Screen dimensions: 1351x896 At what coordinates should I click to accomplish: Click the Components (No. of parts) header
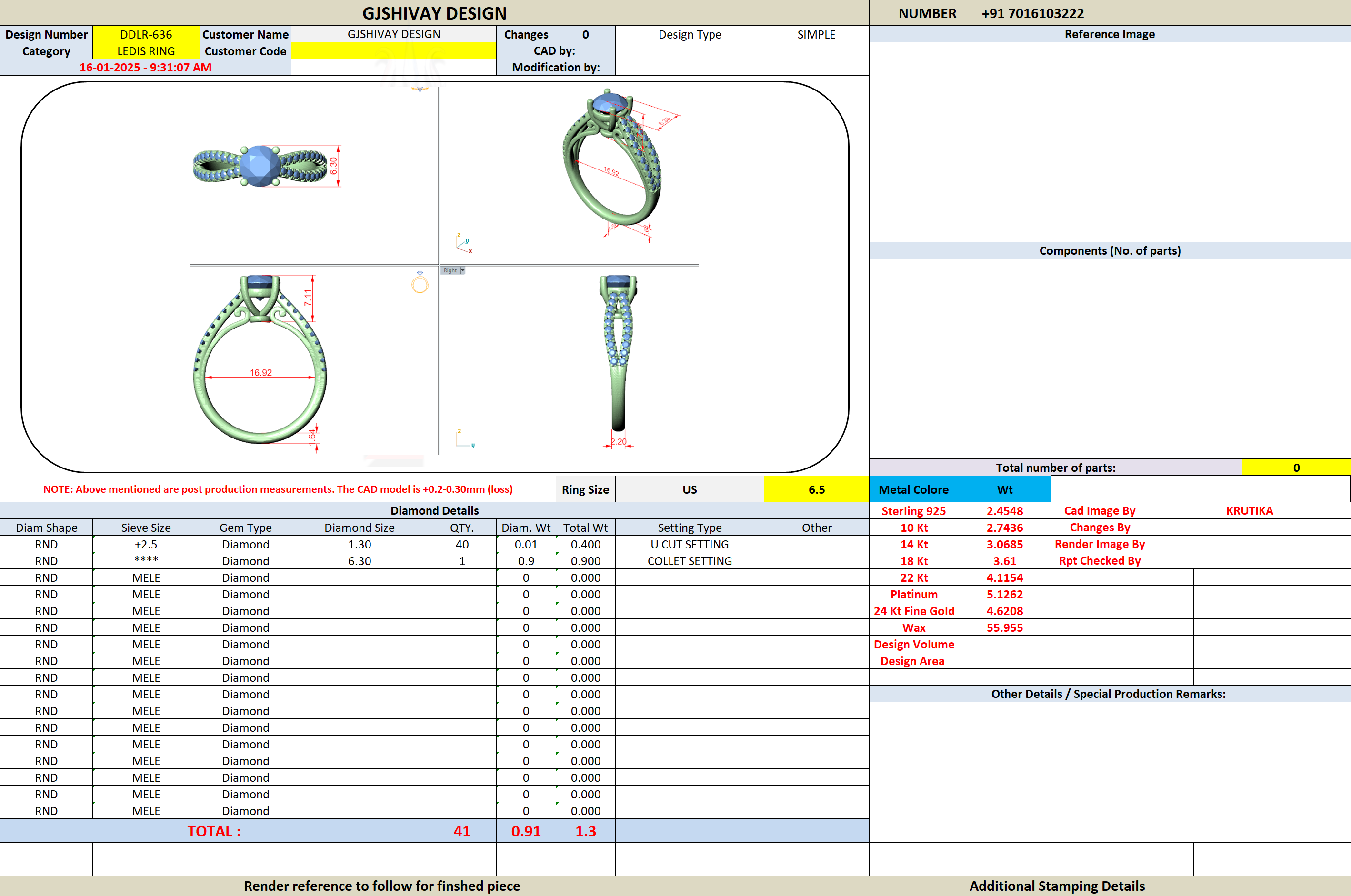pos(1109,250)
